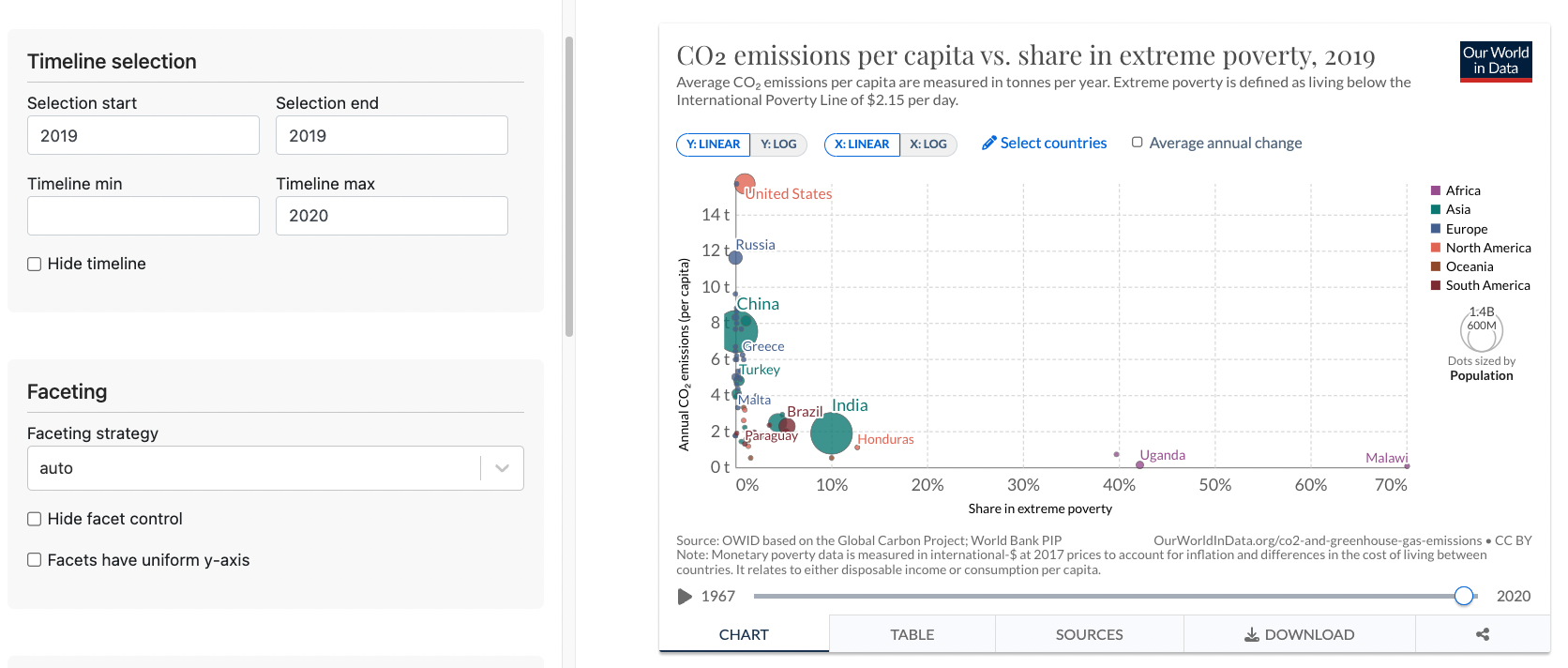
Task: Click the Selection end input showing 2019
Action: coord(391,135)
